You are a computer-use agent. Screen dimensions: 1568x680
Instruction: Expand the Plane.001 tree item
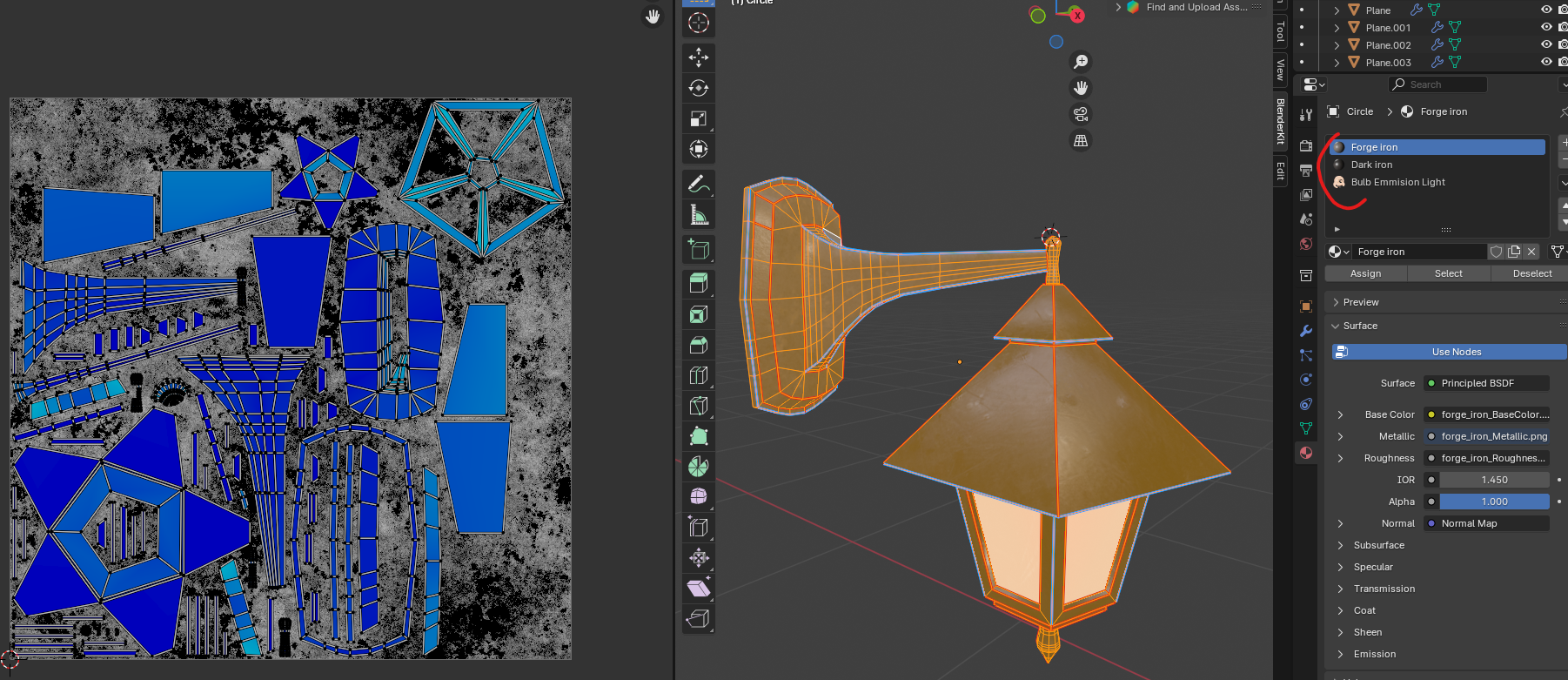[x=1337, y=28]
